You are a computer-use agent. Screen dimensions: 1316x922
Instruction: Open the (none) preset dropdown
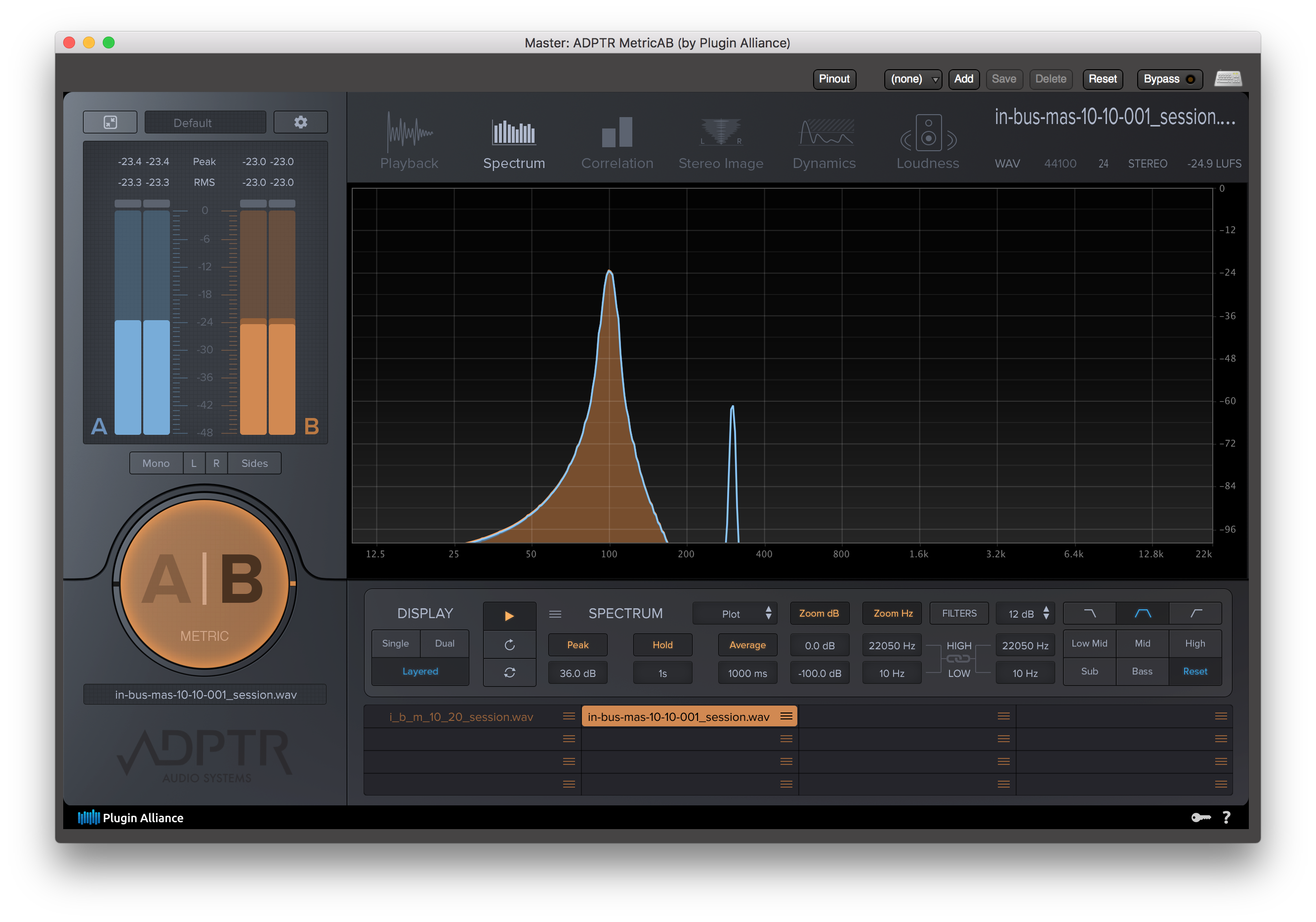coord(912,79)
